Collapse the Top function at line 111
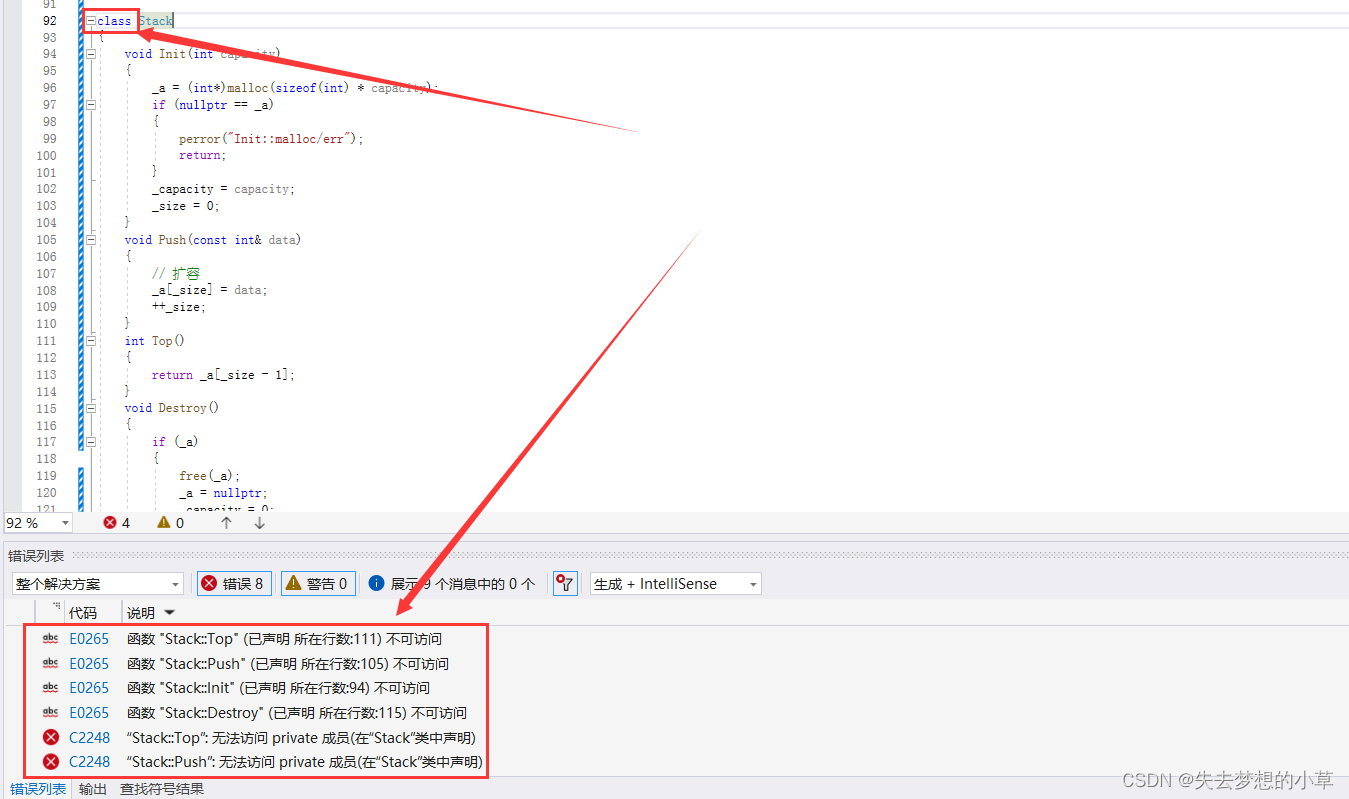 click(x=91, y=341)
